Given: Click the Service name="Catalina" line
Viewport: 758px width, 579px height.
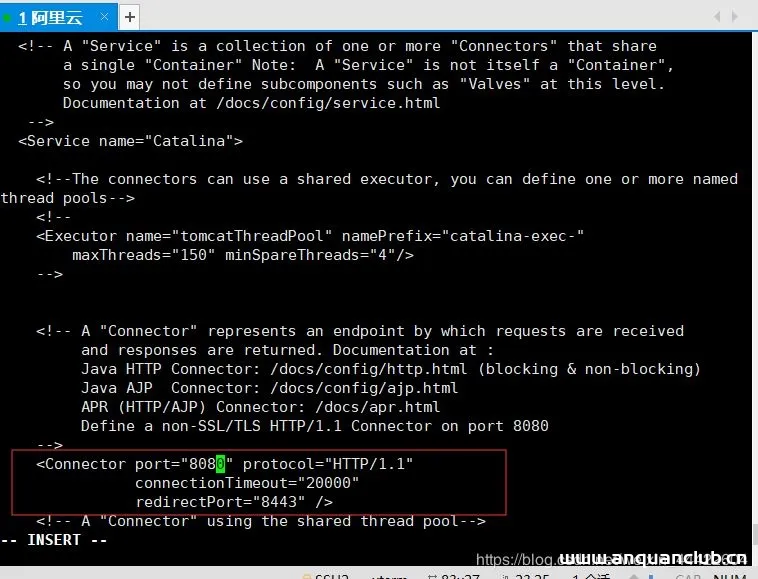Looking at the screenshot, I should (130, 141).
